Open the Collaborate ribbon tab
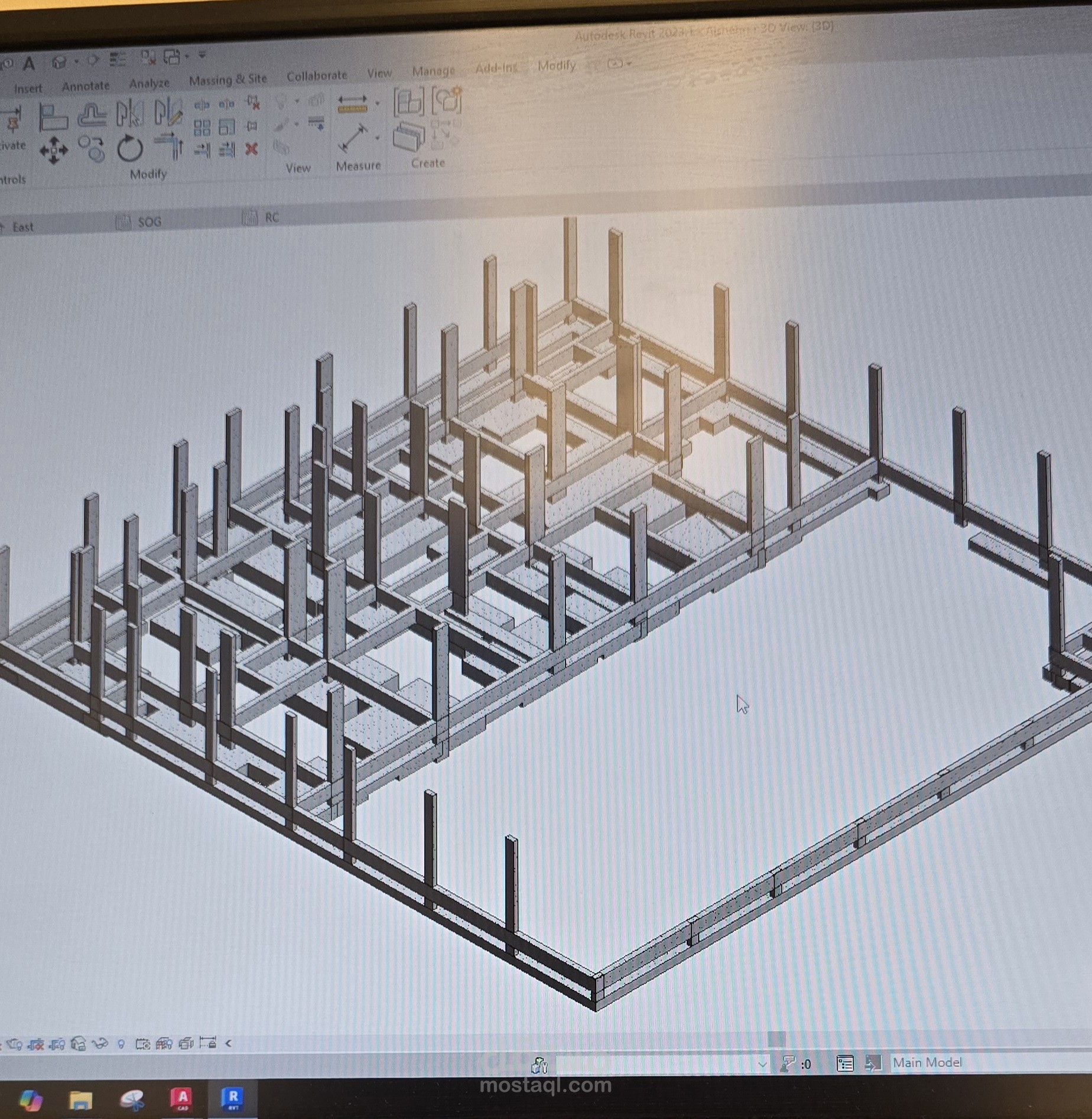The image size is (1092, 1119). click(x=317, y=76)
